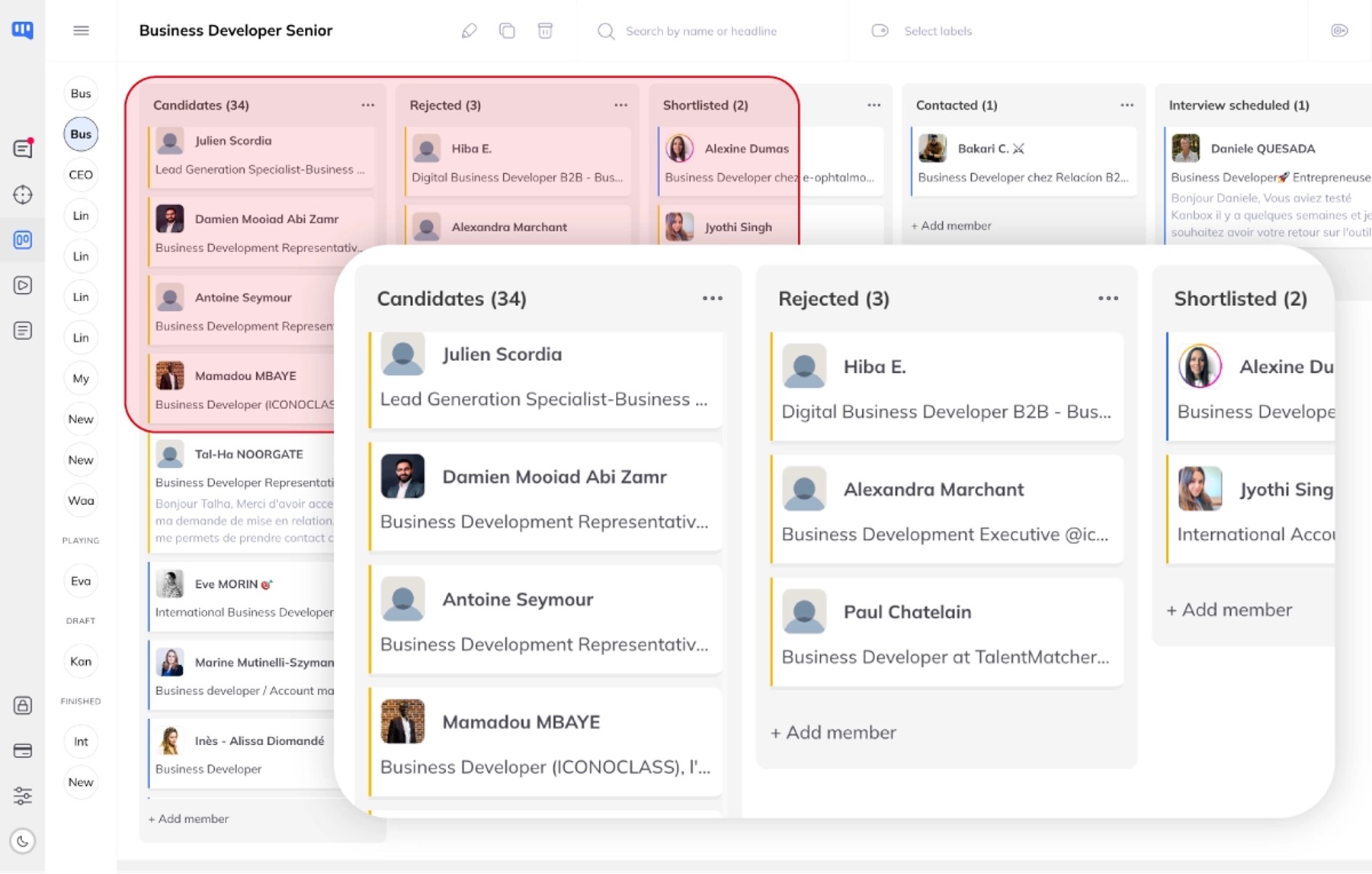Open the Select labels dropdown
Image resolution: width=1372 pixels, height=874 pixels.
[x=938, y=31]
